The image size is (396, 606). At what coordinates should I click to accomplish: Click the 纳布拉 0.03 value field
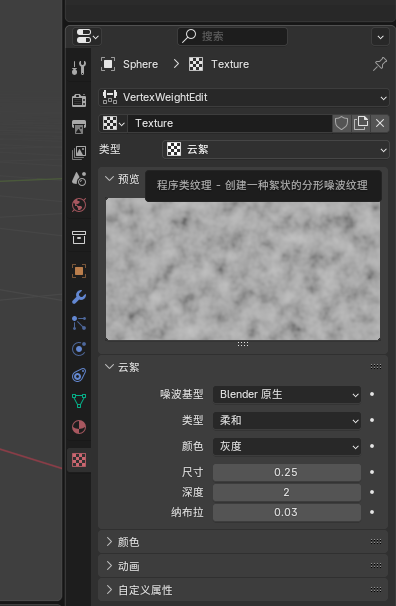coord(287,512)
